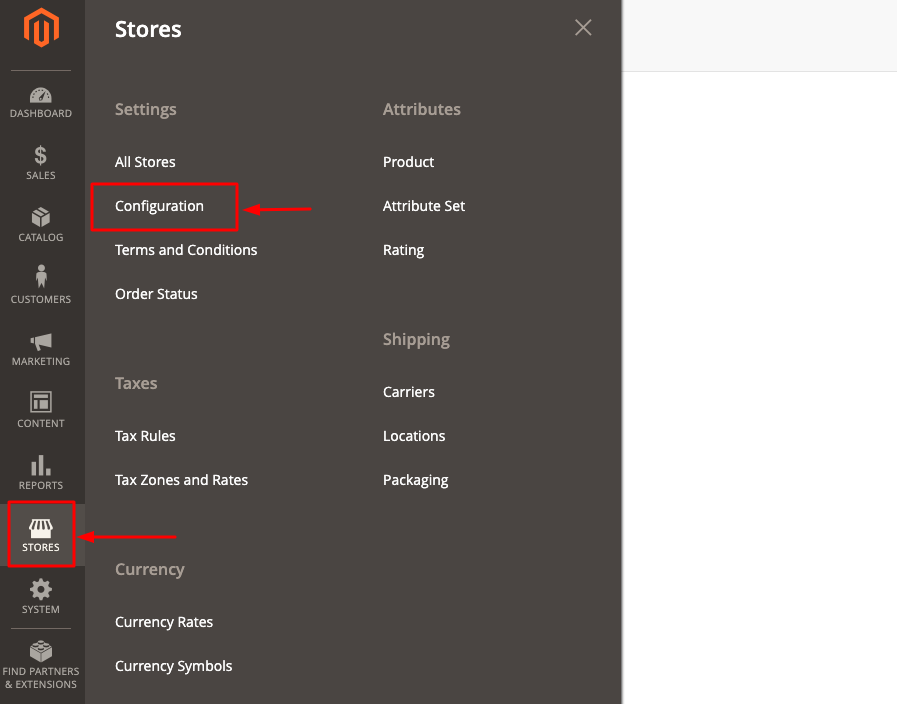Open the Dashboard sidebar icon

[x=41, y=96]
